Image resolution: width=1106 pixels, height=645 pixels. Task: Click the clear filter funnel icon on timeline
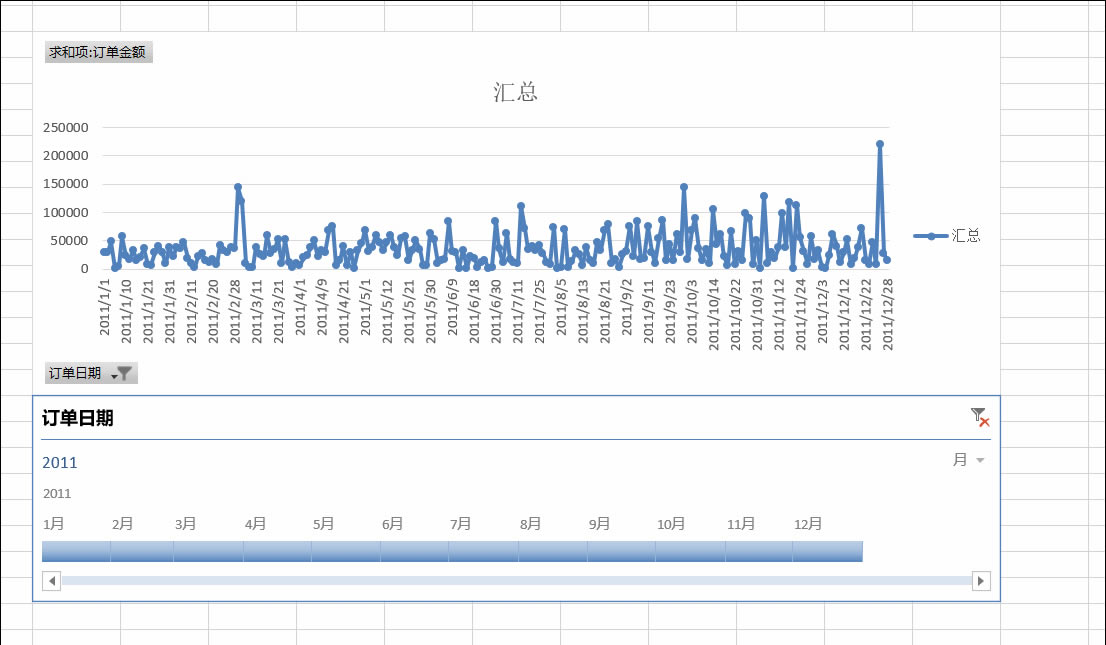pyautogui.click(x=977, y=416)
